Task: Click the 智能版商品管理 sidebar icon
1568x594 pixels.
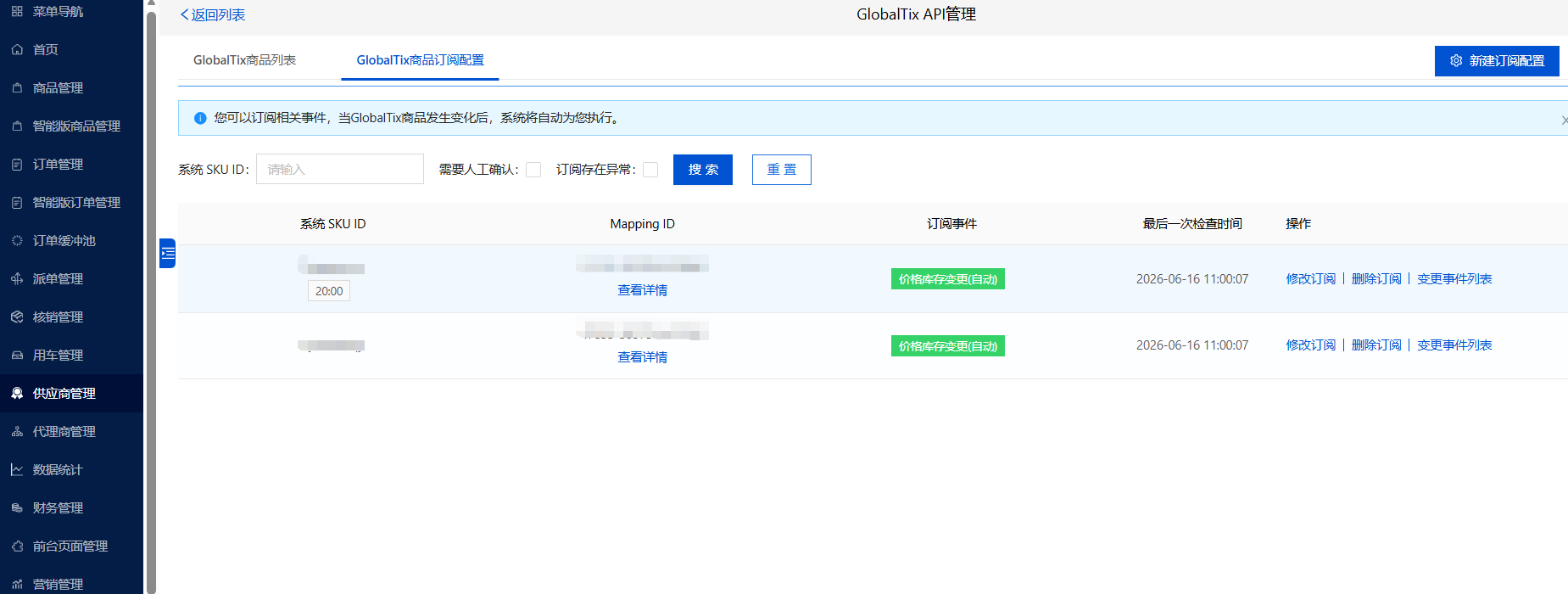Action: click(x=17, y=126)
